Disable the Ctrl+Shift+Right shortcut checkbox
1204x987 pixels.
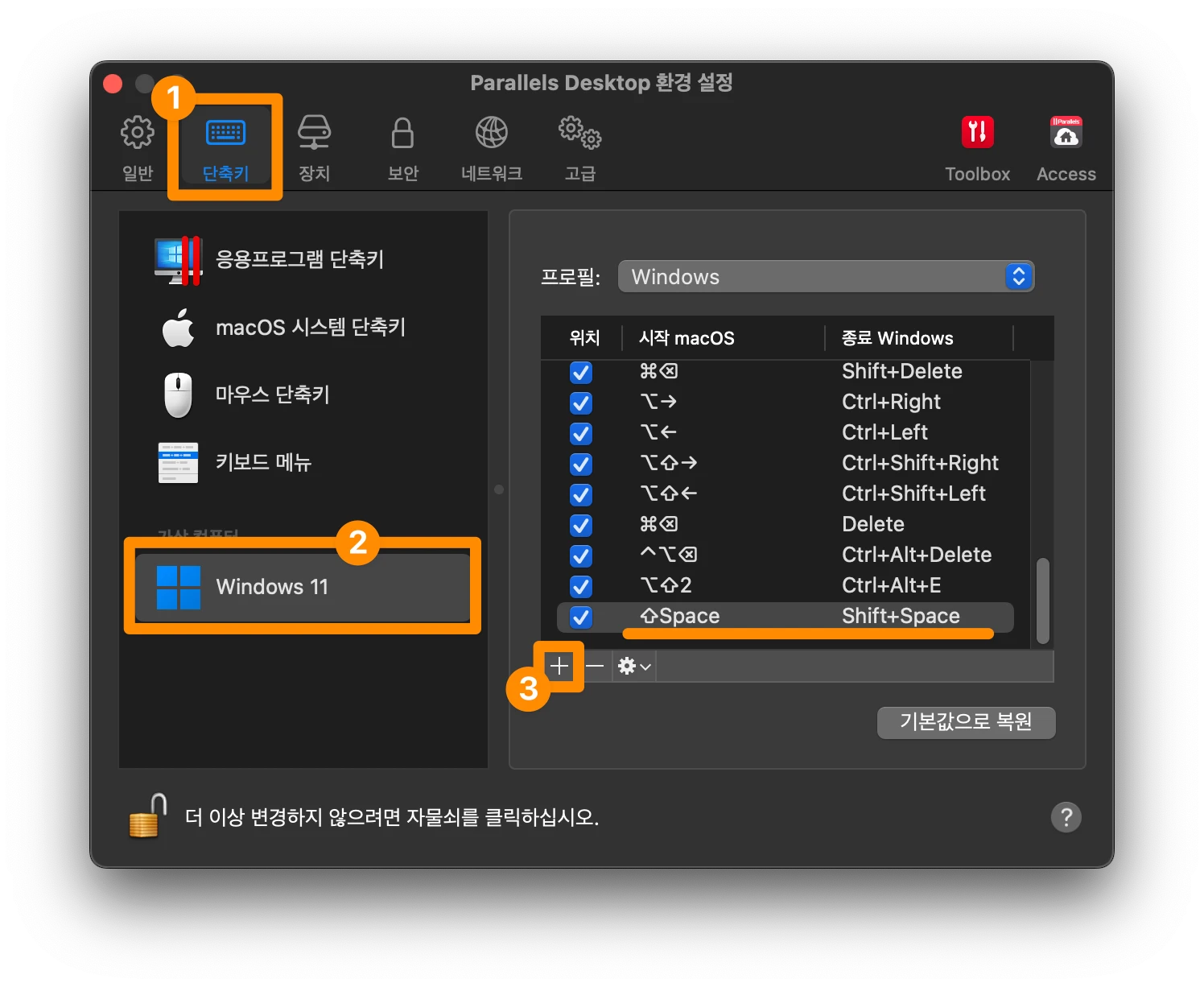click(x=581, y=464)
